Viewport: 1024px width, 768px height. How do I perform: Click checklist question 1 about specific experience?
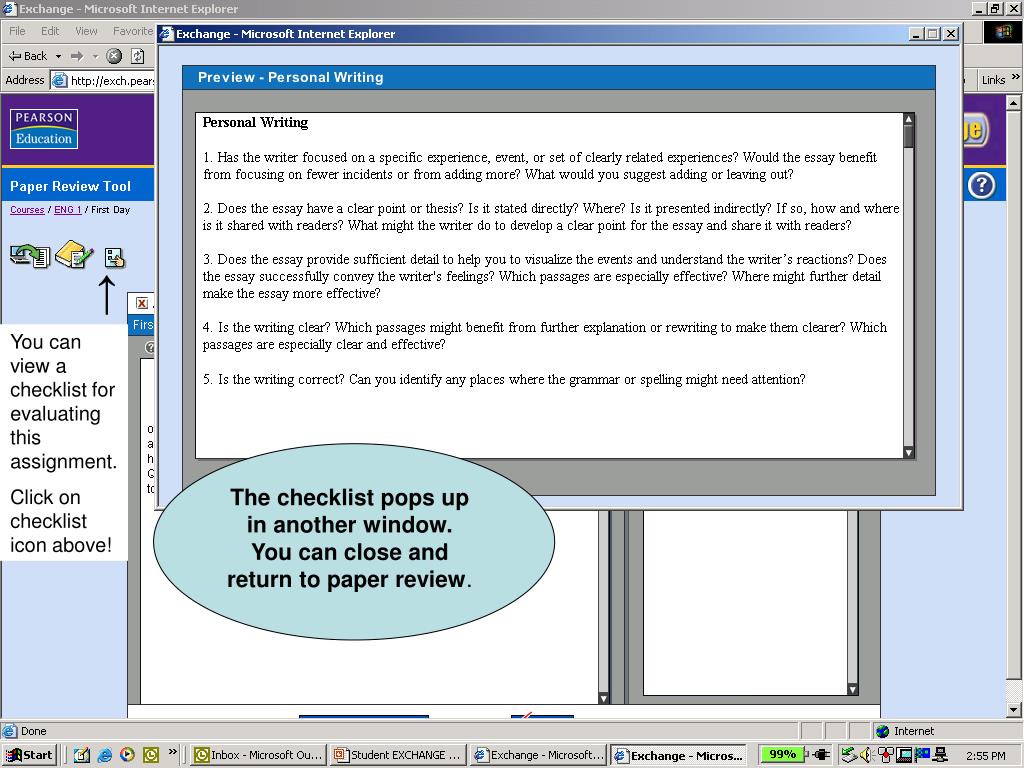[x=539, y=166]
